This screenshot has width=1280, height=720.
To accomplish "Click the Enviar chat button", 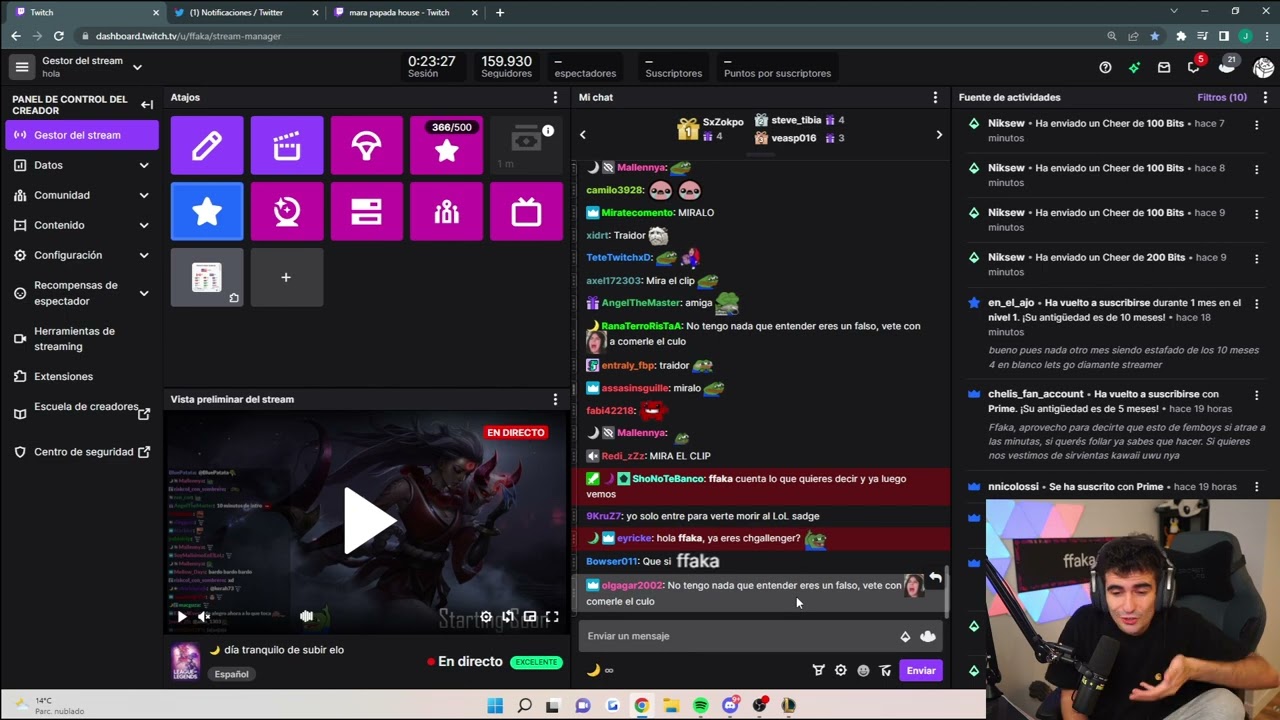I will click(920, 670).
